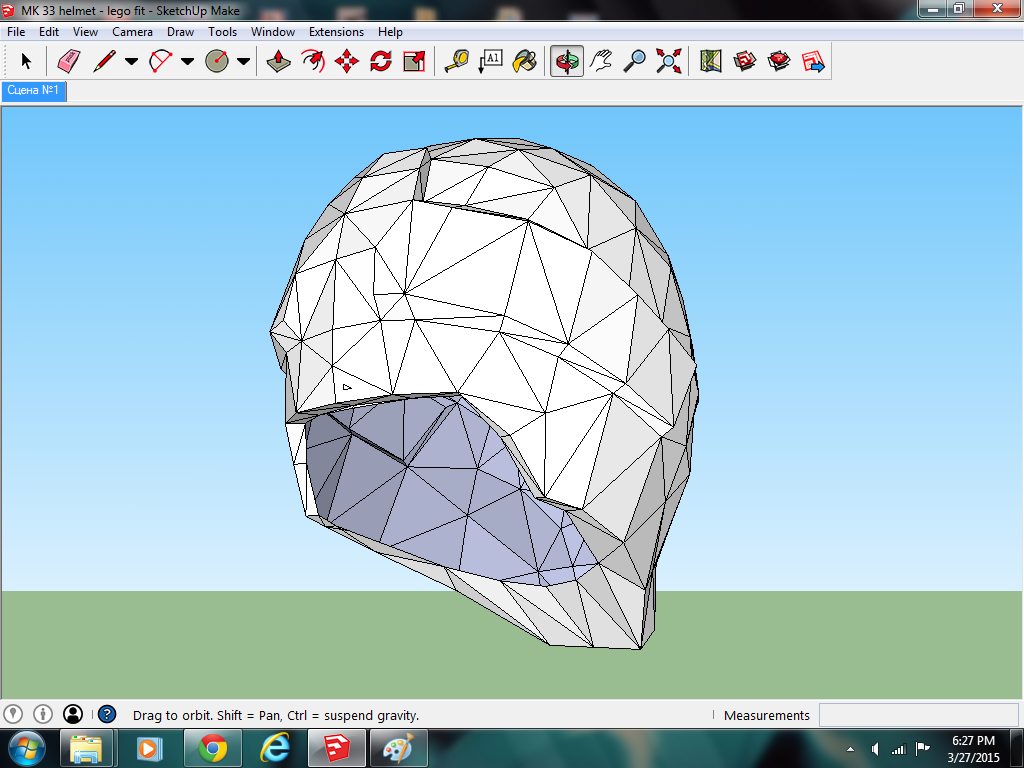Activate the Move tool
This screenshot has height=768, width=1024.
click(347, 62)
